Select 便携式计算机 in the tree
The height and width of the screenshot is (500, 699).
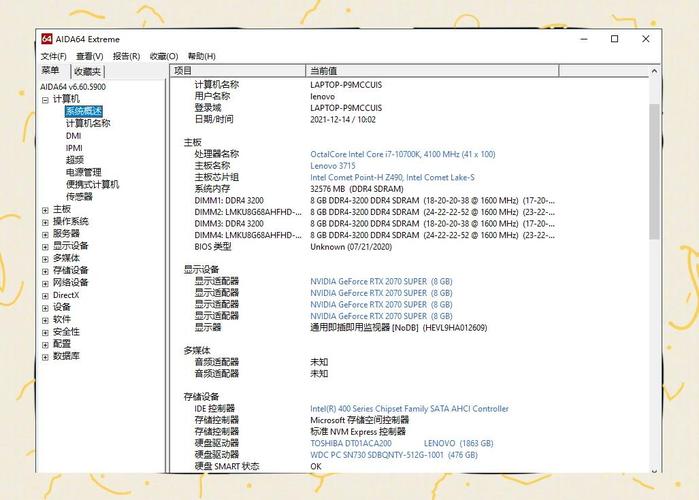coord(92,184)
